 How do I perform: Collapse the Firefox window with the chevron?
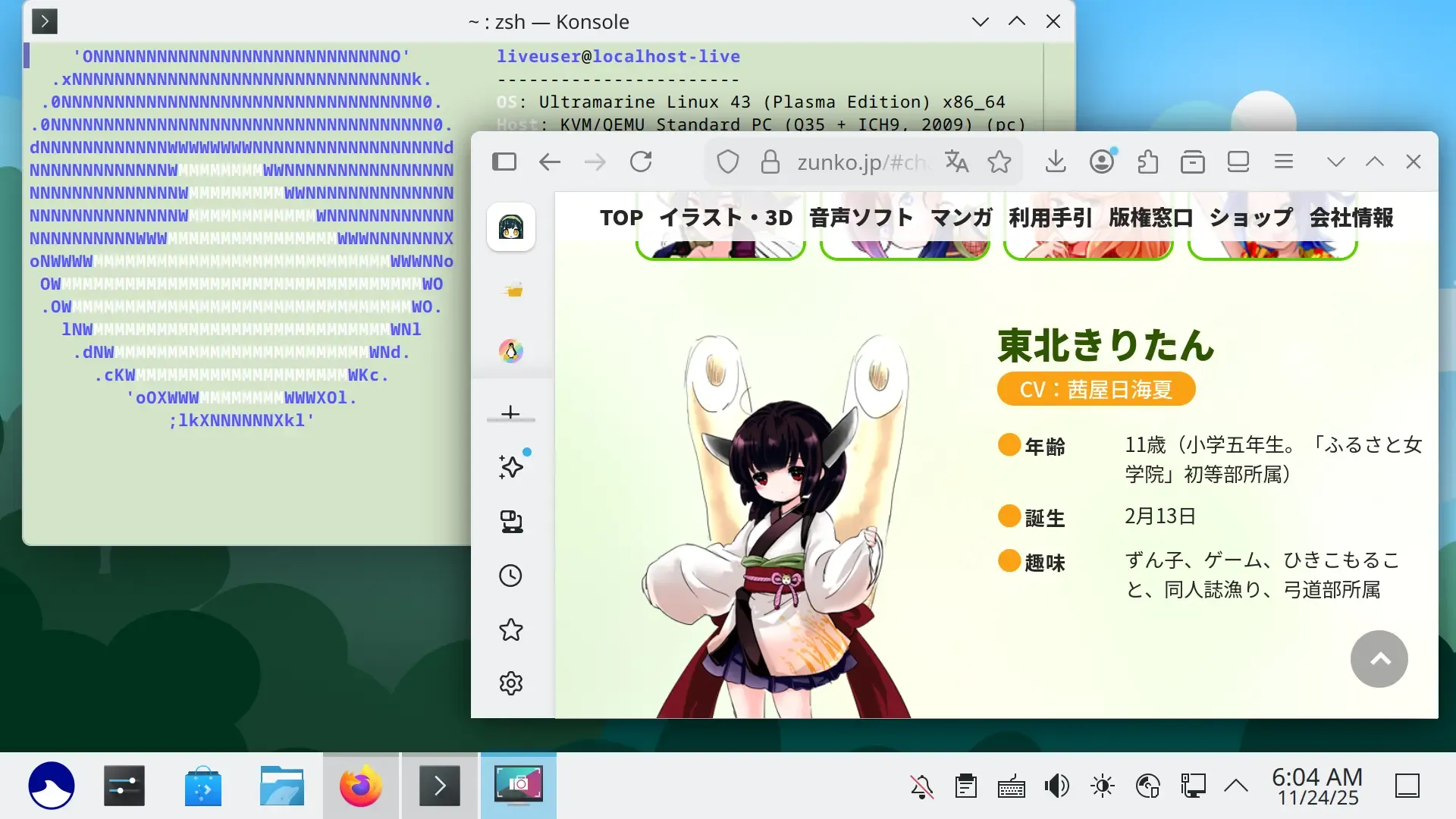[1335, 162]
